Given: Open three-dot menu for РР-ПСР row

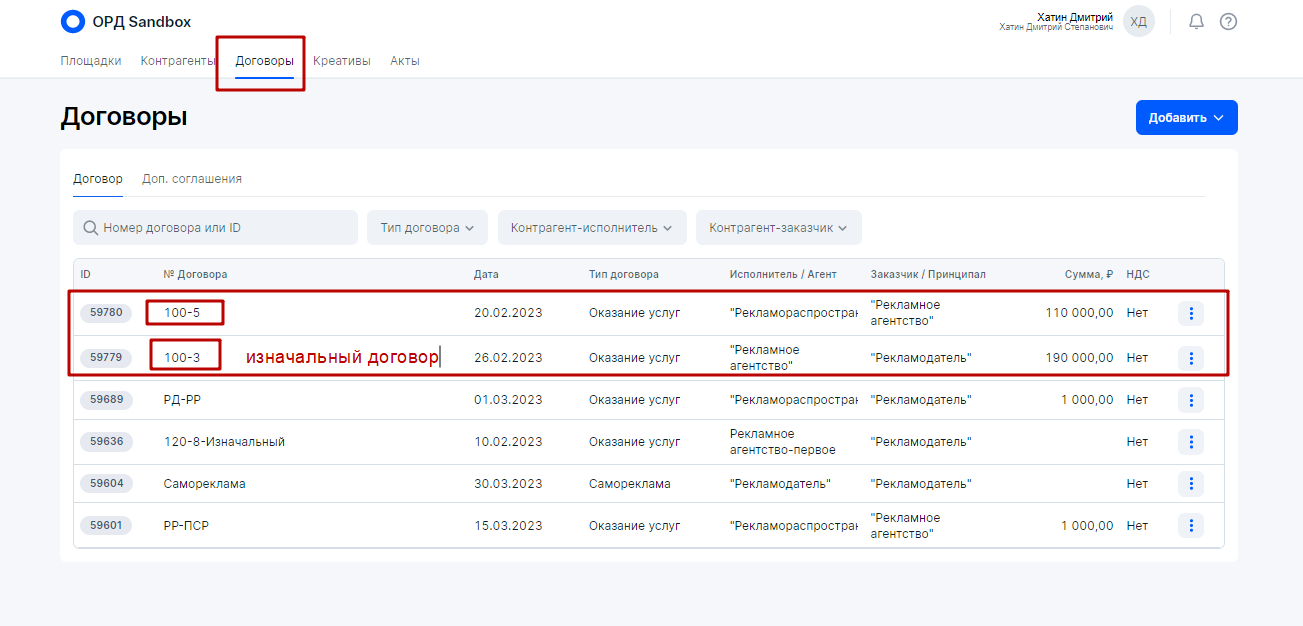Looking at the screenshot, I should tap(1190, 525).
